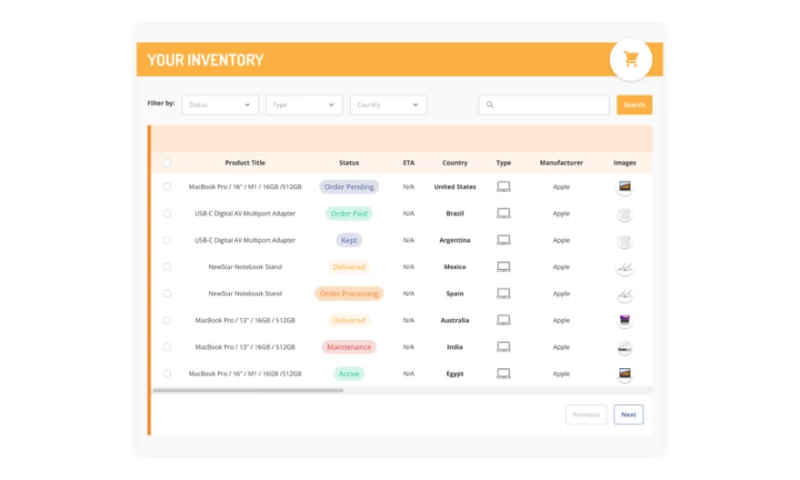The image size is (800, 480).
Task: Open the product image thumbnail for Australia row
Action: pyautogui.click(x=625, y=321)
